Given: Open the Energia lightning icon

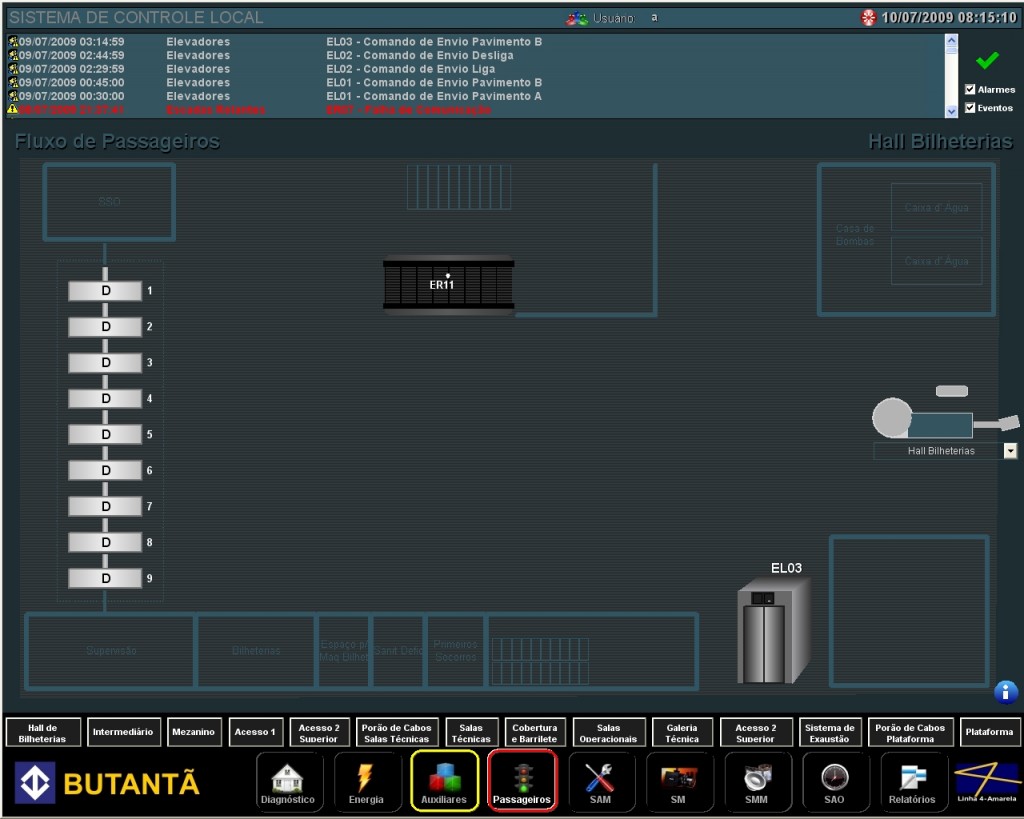Looking at the screenshot, I should click(x=366, y=782).
